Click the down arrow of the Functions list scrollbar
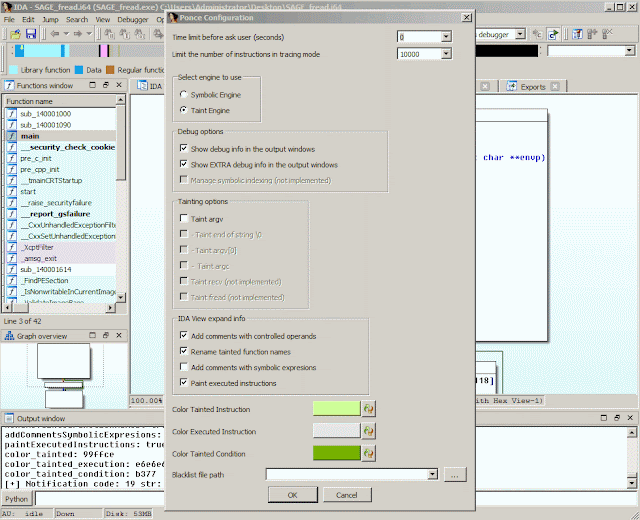640x520 pixels. (120, 297)
